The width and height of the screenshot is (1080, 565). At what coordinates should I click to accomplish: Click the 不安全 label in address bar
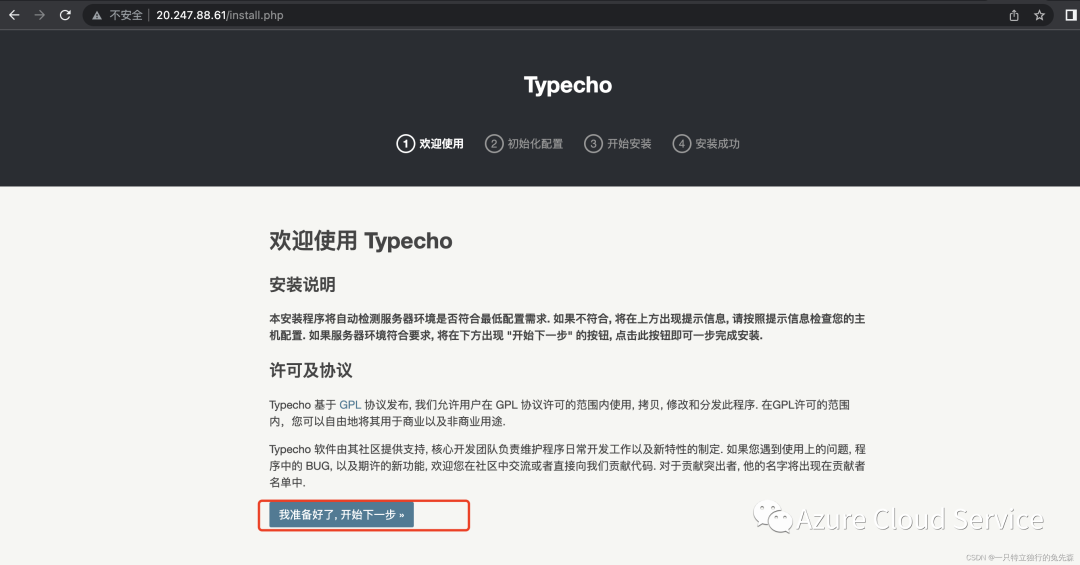pyautogui.click(x=126, y=15)
